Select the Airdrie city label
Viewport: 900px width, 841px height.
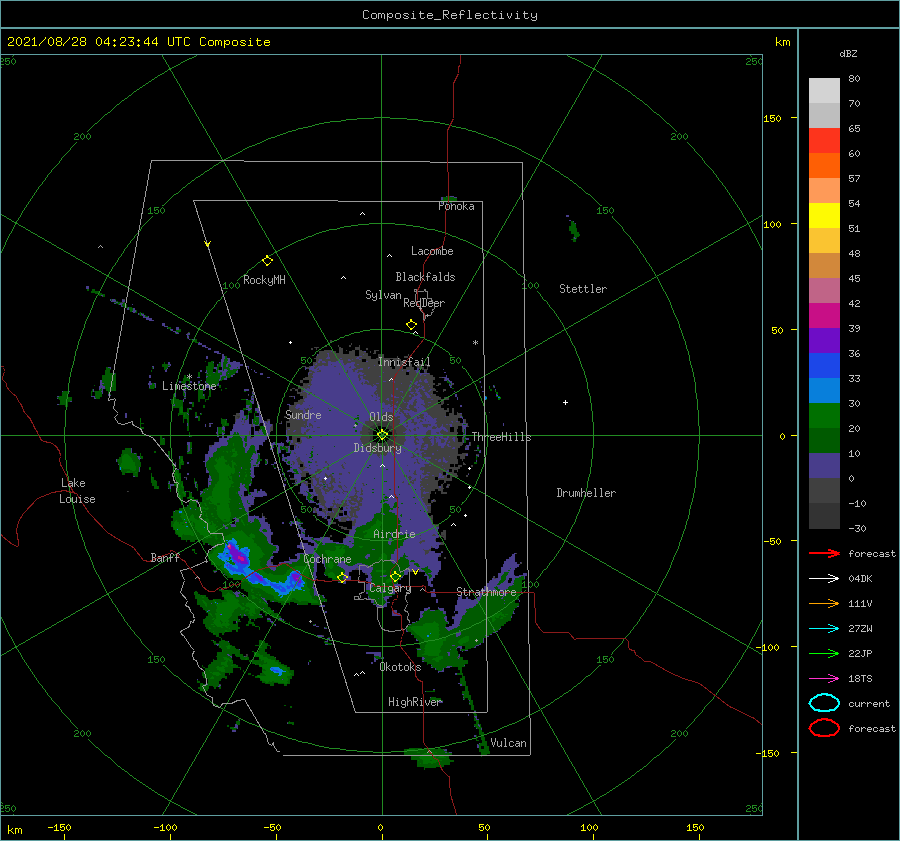(x=394, y=534)
